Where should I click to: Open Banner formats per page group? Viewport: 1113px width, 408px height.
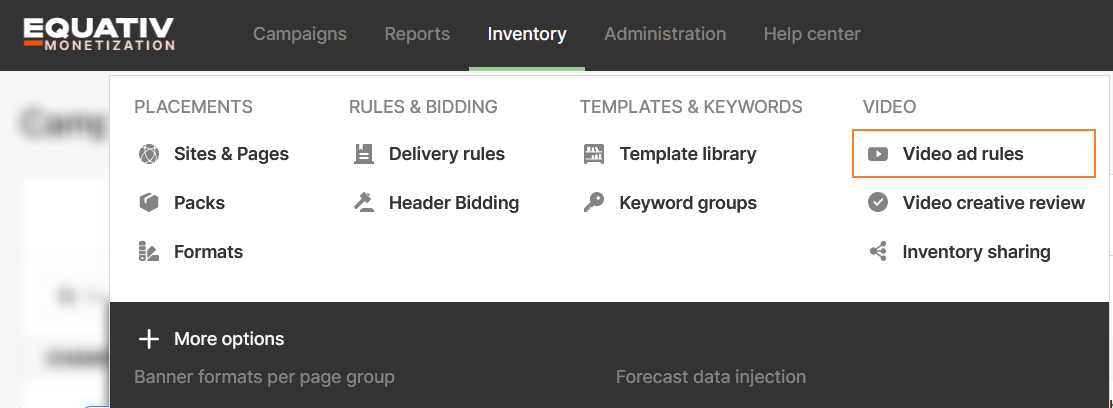[264, 377]
